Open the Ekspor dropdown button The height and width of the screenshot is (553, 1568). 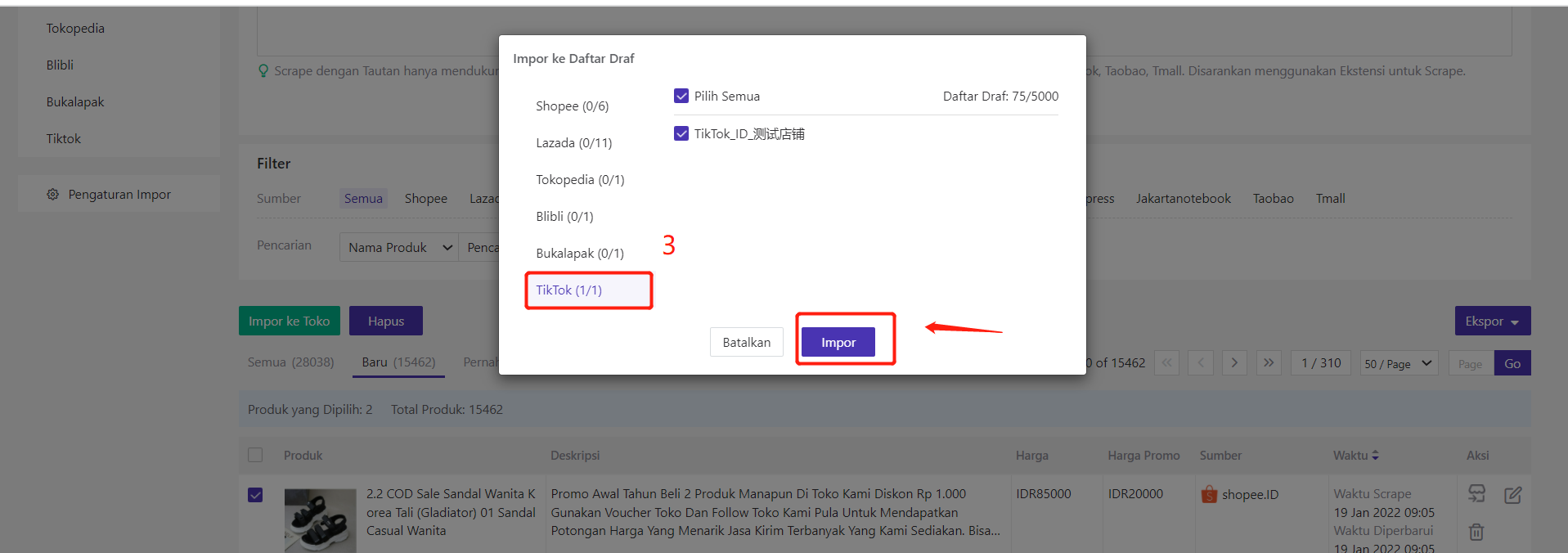click(x=1493, y=321)
